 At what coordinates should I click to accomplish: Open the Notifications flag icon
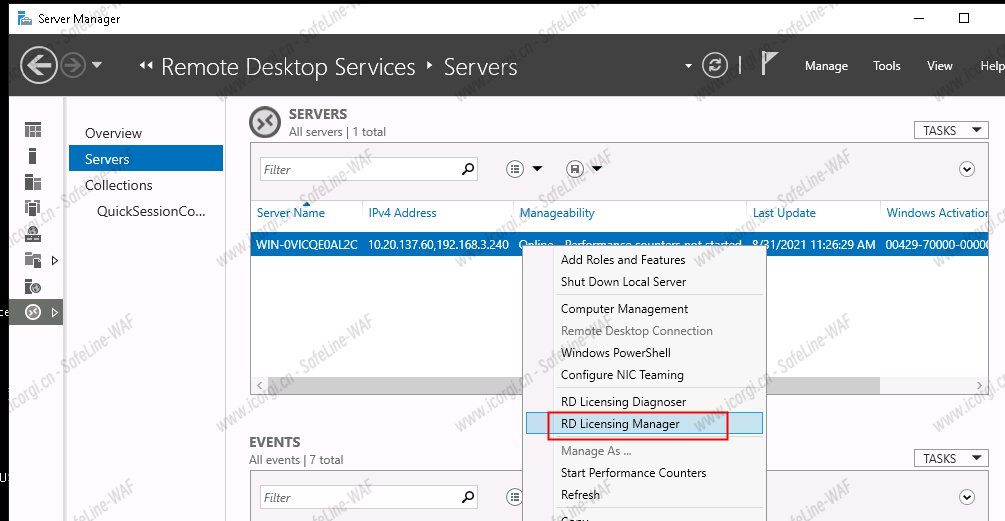[768, 63]
